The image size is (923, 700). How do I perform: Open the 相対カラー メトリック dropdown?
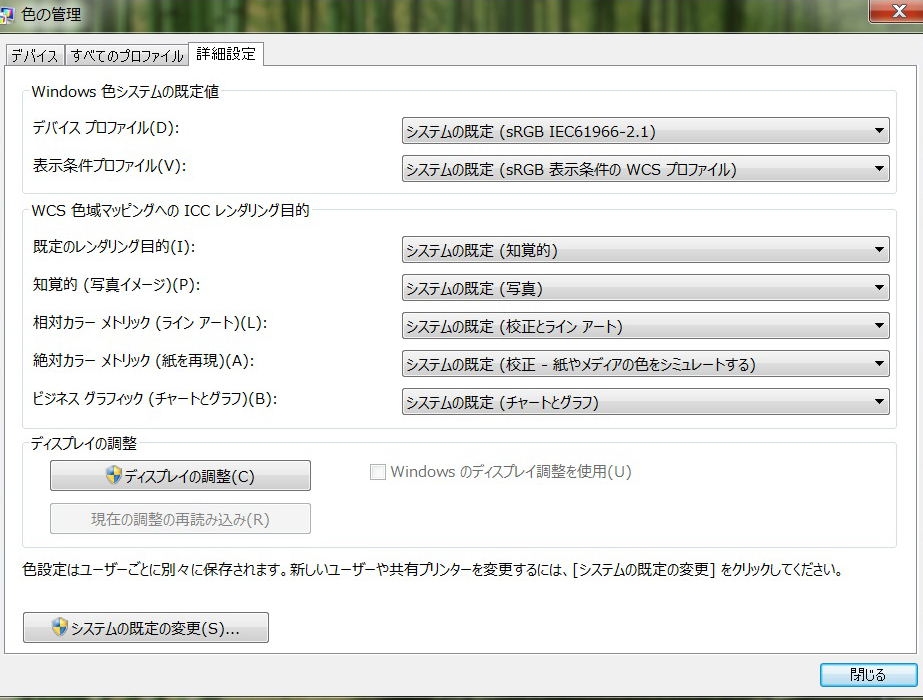pos(645,326)
